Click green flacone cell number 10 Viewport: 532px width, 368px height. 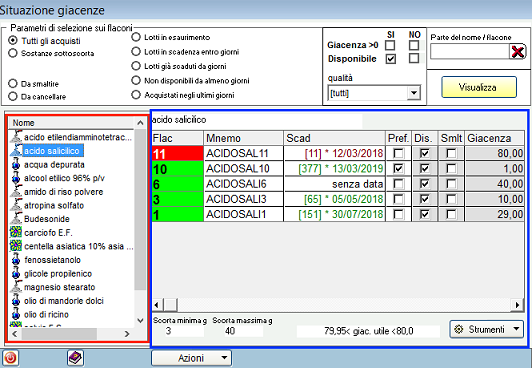(177, 169)
